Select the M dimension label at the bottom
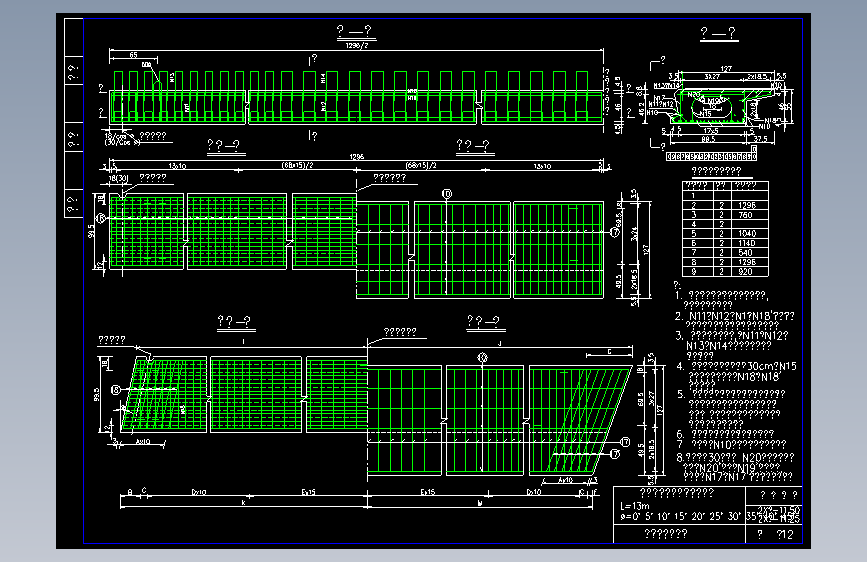Viewport: 867px width, 562px height. click(480, 503)
